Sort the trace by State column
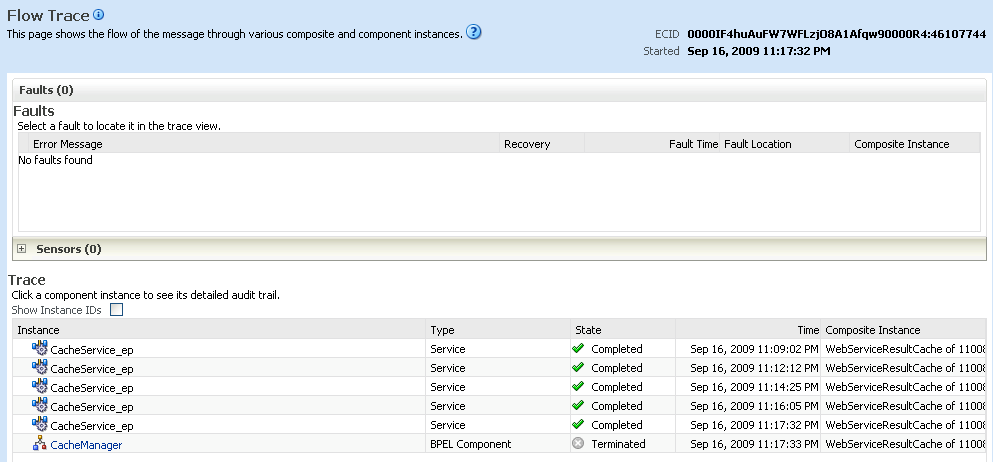 [588, 330]
